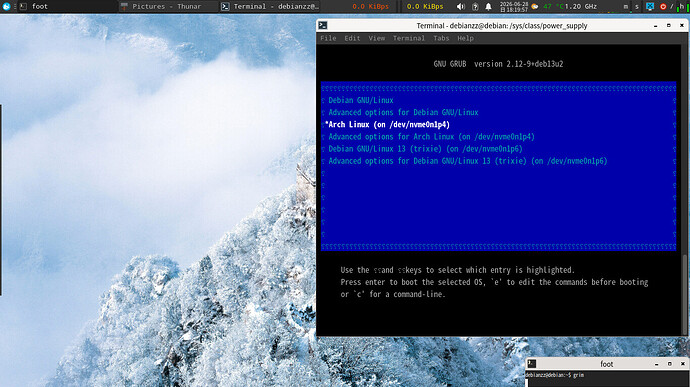Select 'Advanced options for Debian GNU/Linux' entry
The image size is (690, 387).
404,112
